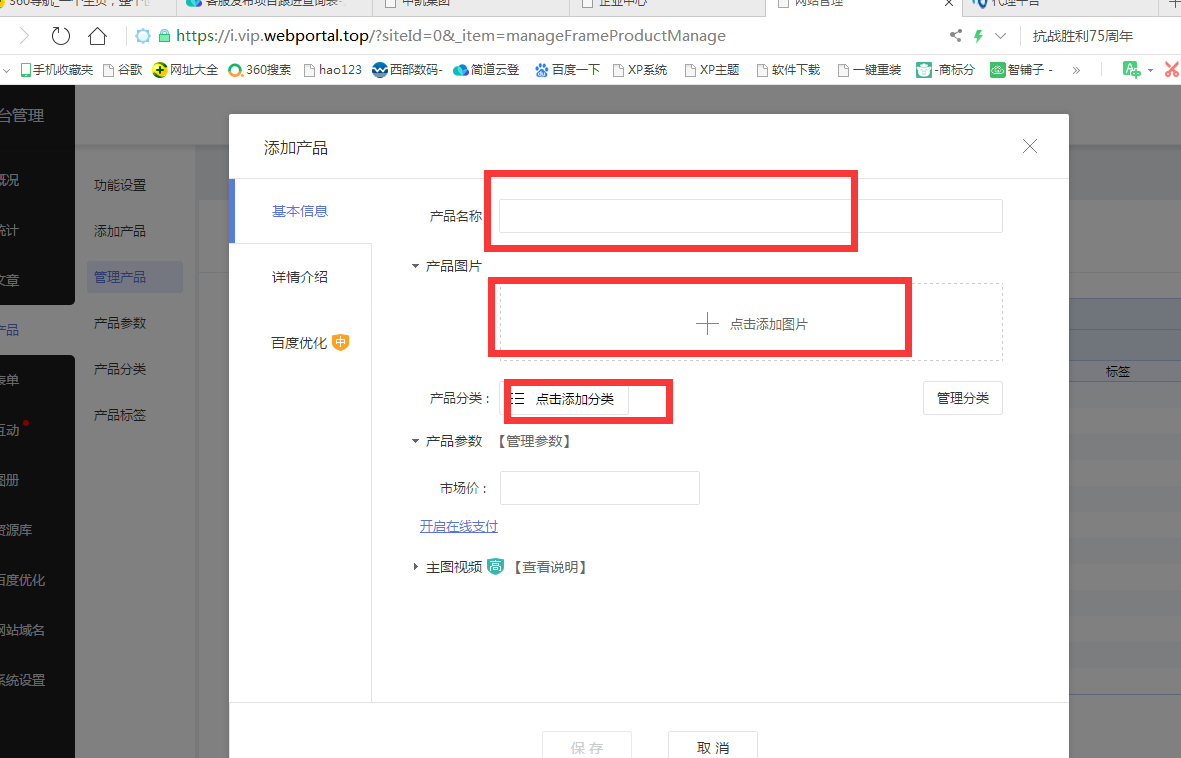Click the browser reload icon
Image resolution: width=1181 pixels, height=758 pixels.
(61, 36)
